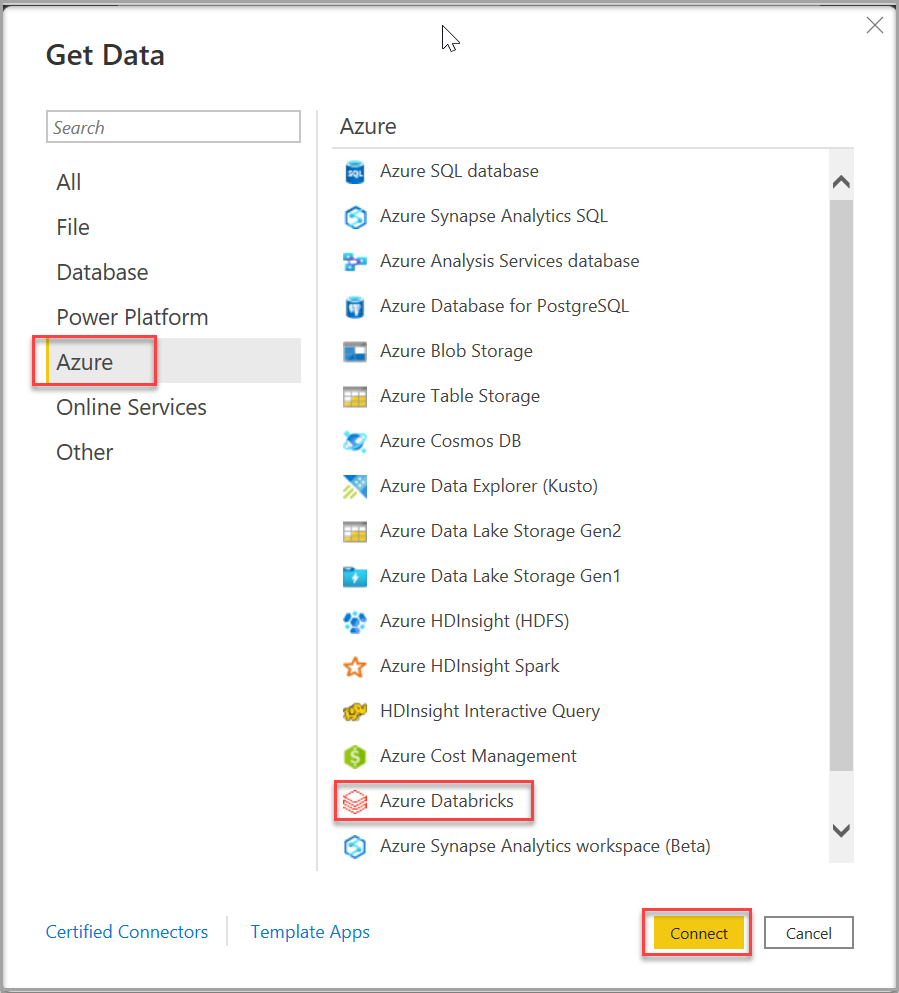Click the Azure Data Explorer (Kusto) icon

354,487
